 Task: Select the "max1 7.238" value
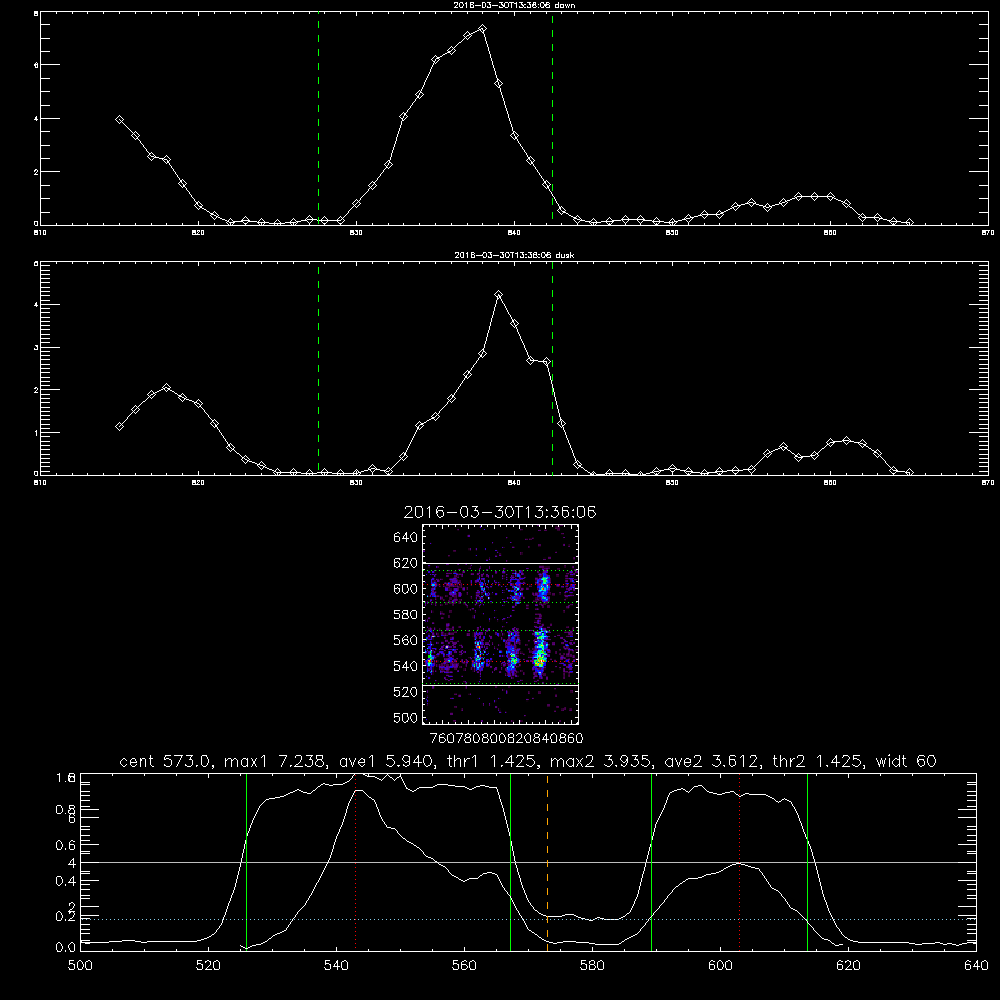(x=277, y=761)
